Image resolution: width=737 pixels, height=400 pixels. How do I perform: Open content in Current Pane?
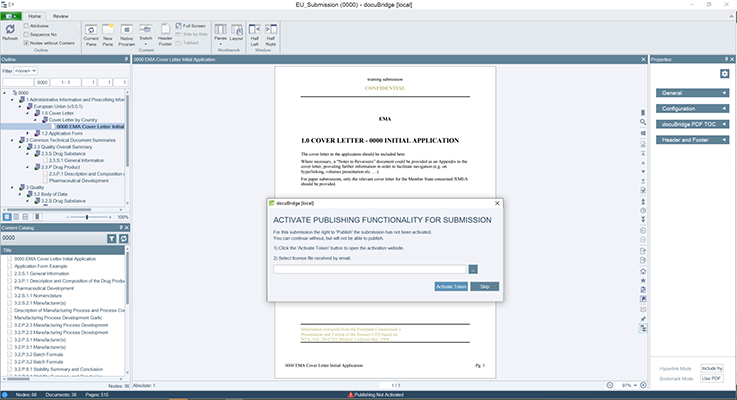click(x=91, y=35)
